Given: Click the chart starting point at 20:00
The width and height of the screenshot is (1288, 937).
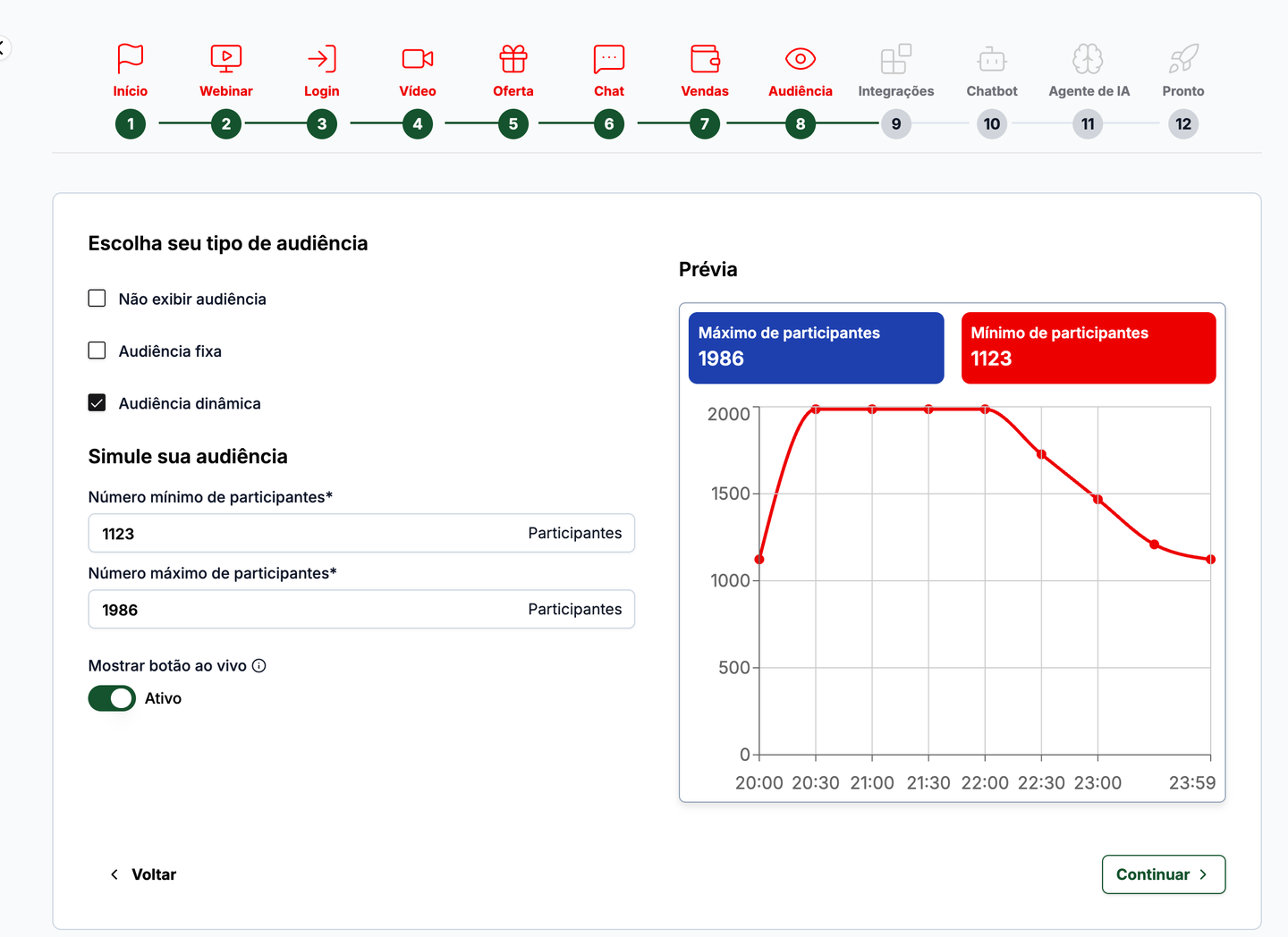Looking at the screenshot, I should [x=759, y=560].
